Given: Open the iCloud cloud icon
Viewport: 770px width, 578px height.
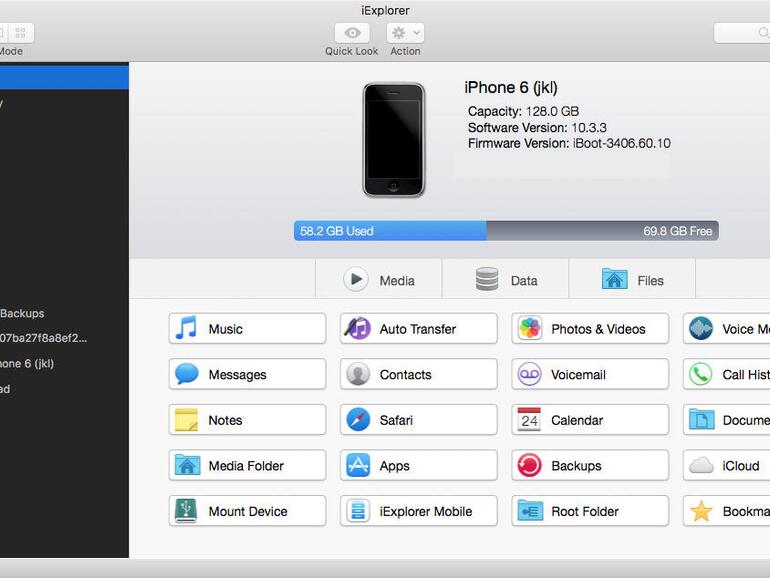Looking at the screenshot, I should [x=701, y=466].
